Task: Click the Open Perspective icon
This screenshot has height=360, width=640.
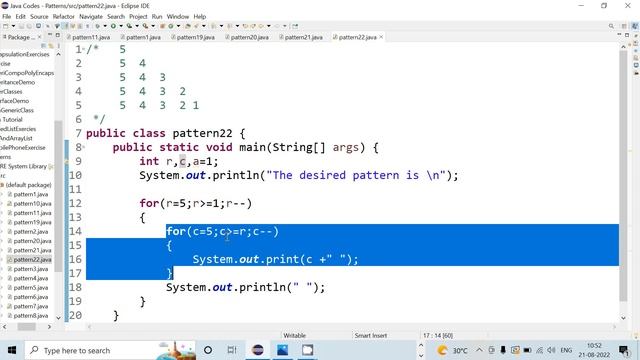Action: click(624, 26)
